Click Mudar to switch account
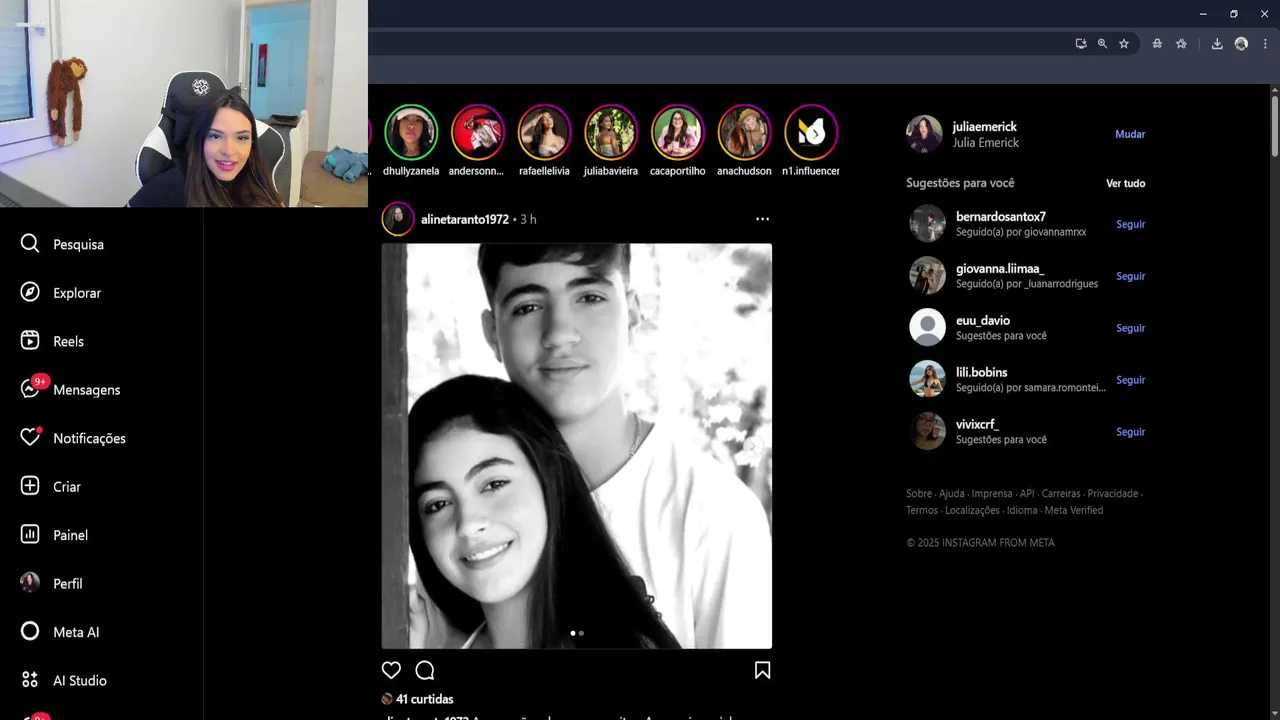Viewport: 1280px width, 720px height. [1130, 134]
